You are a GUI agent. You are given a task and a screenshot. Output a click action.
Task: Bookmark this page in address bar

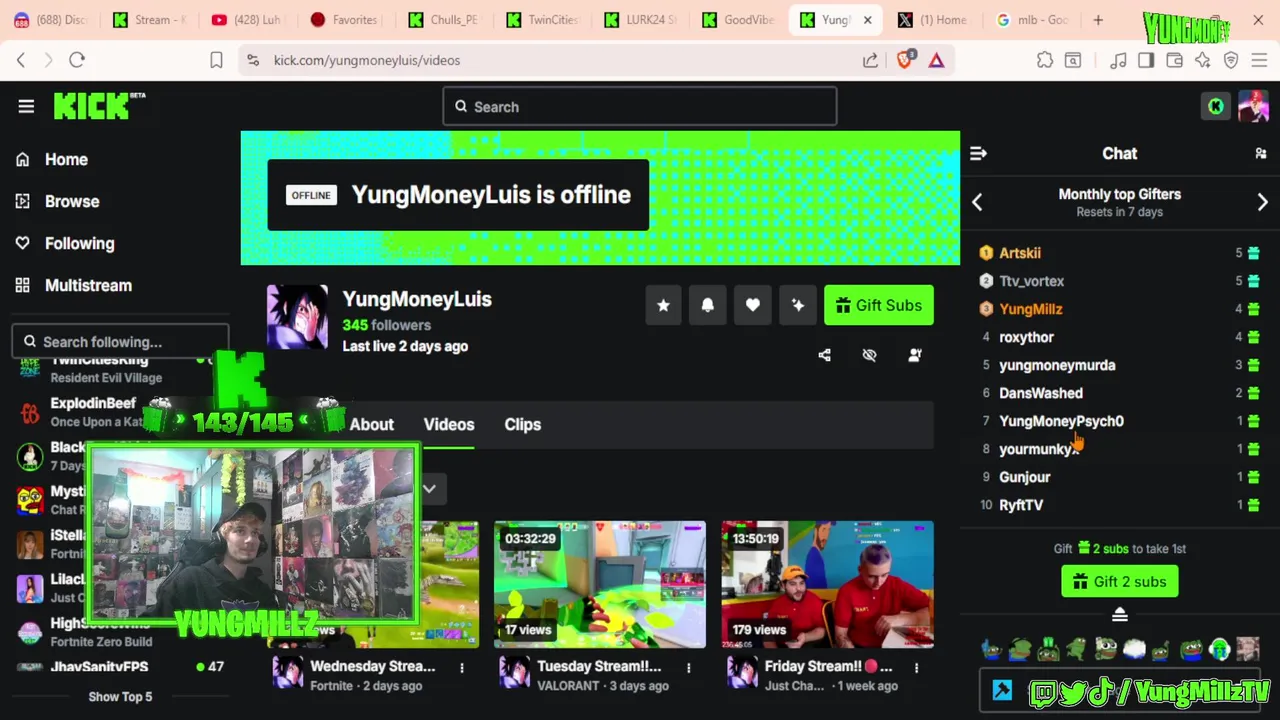[216, 60]
